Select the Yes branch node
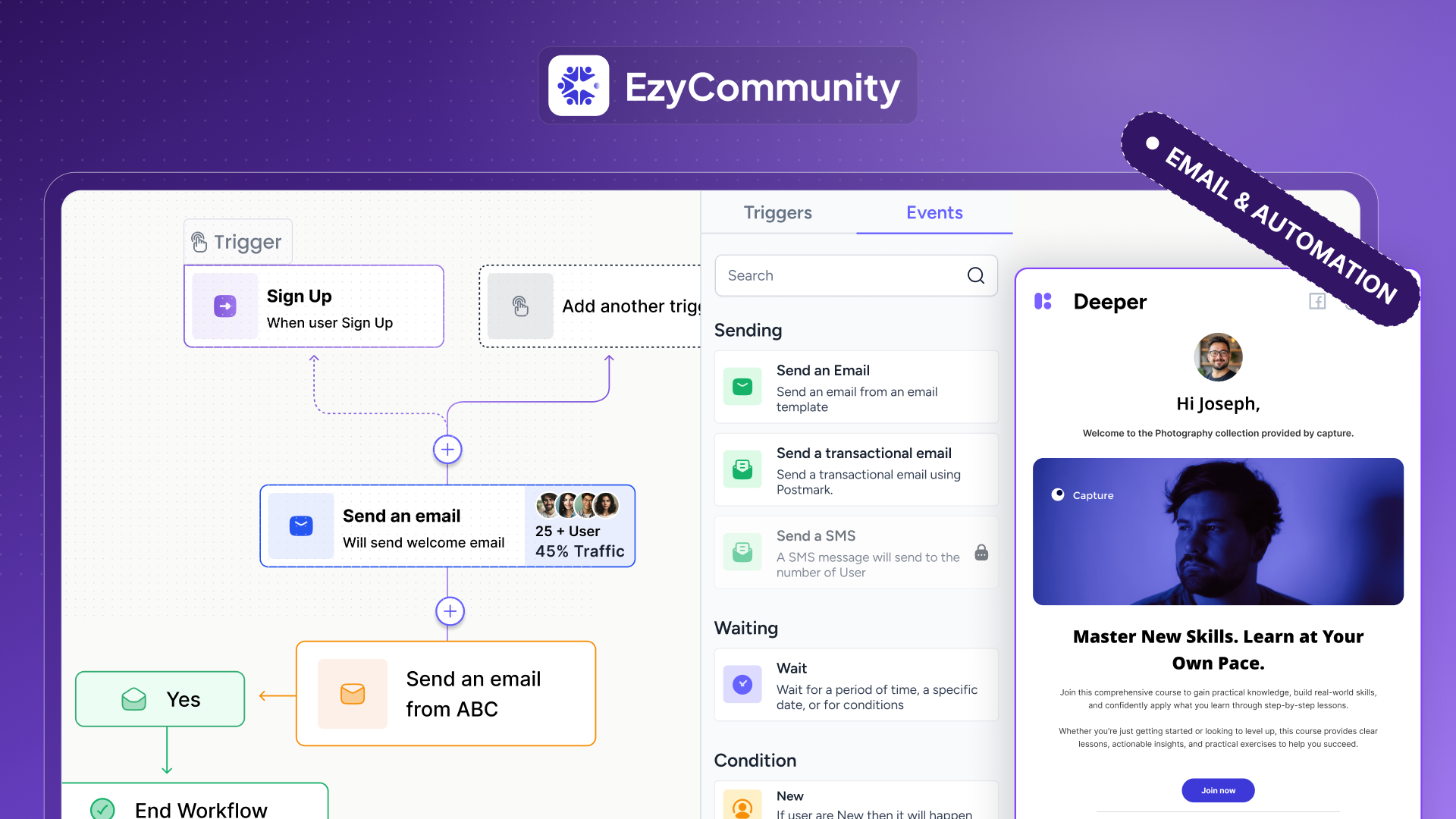This screenshot has height=819, width=1456. tap(160, 699)
